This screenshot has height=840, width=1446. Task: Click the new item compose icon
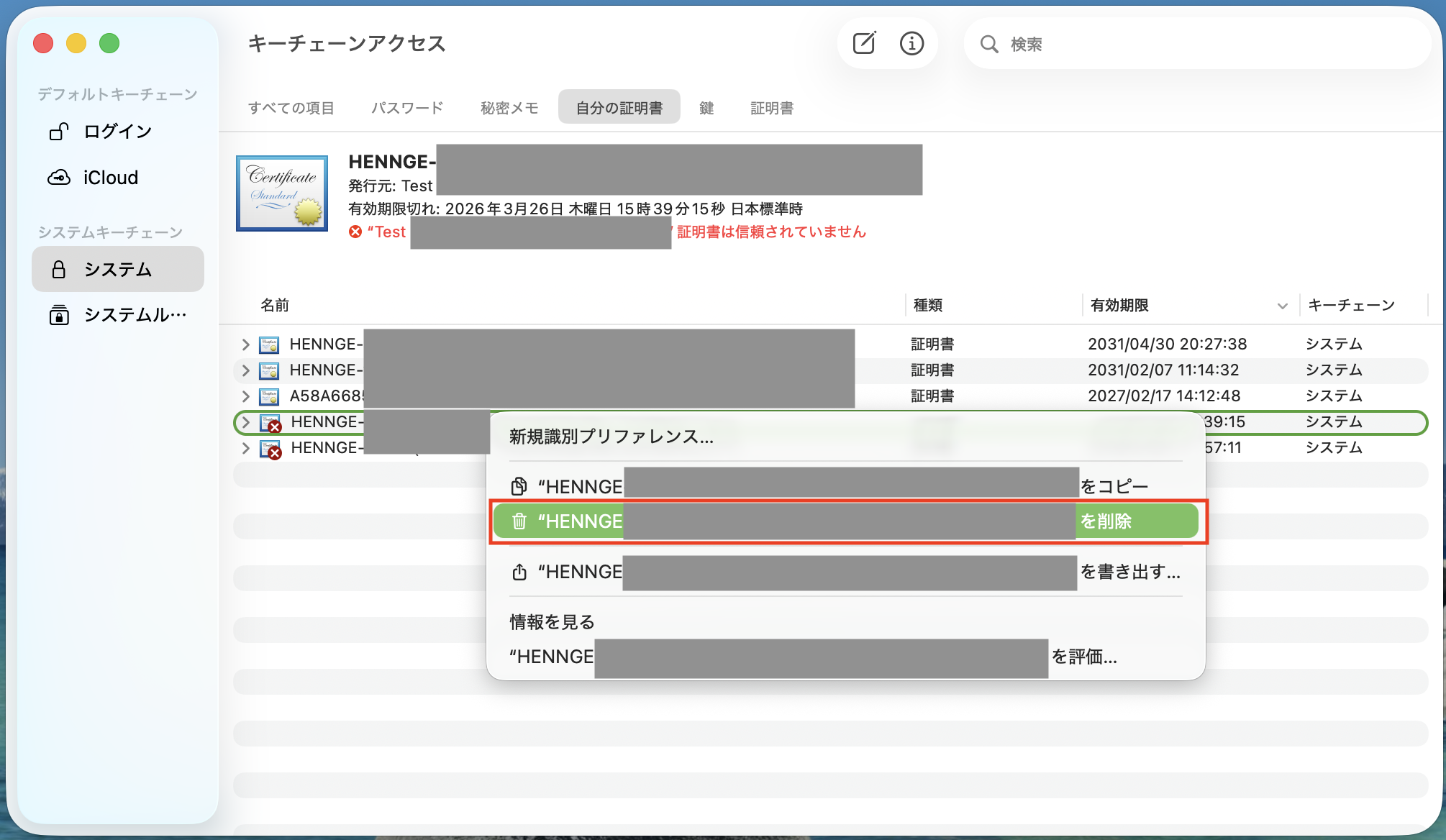pos(864,44)
